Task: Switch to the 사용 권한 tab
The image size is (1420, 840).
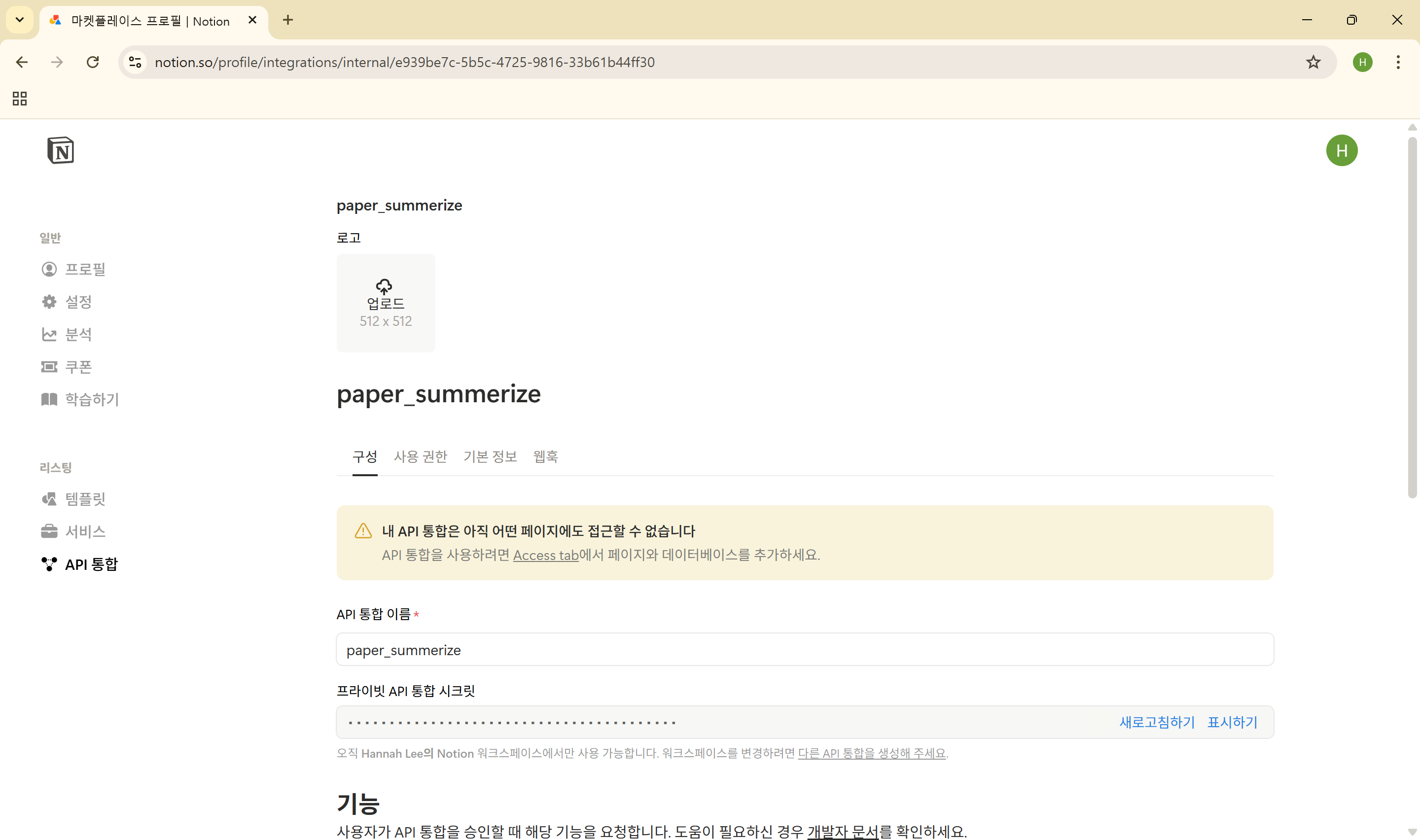Action: pos(420,456)
